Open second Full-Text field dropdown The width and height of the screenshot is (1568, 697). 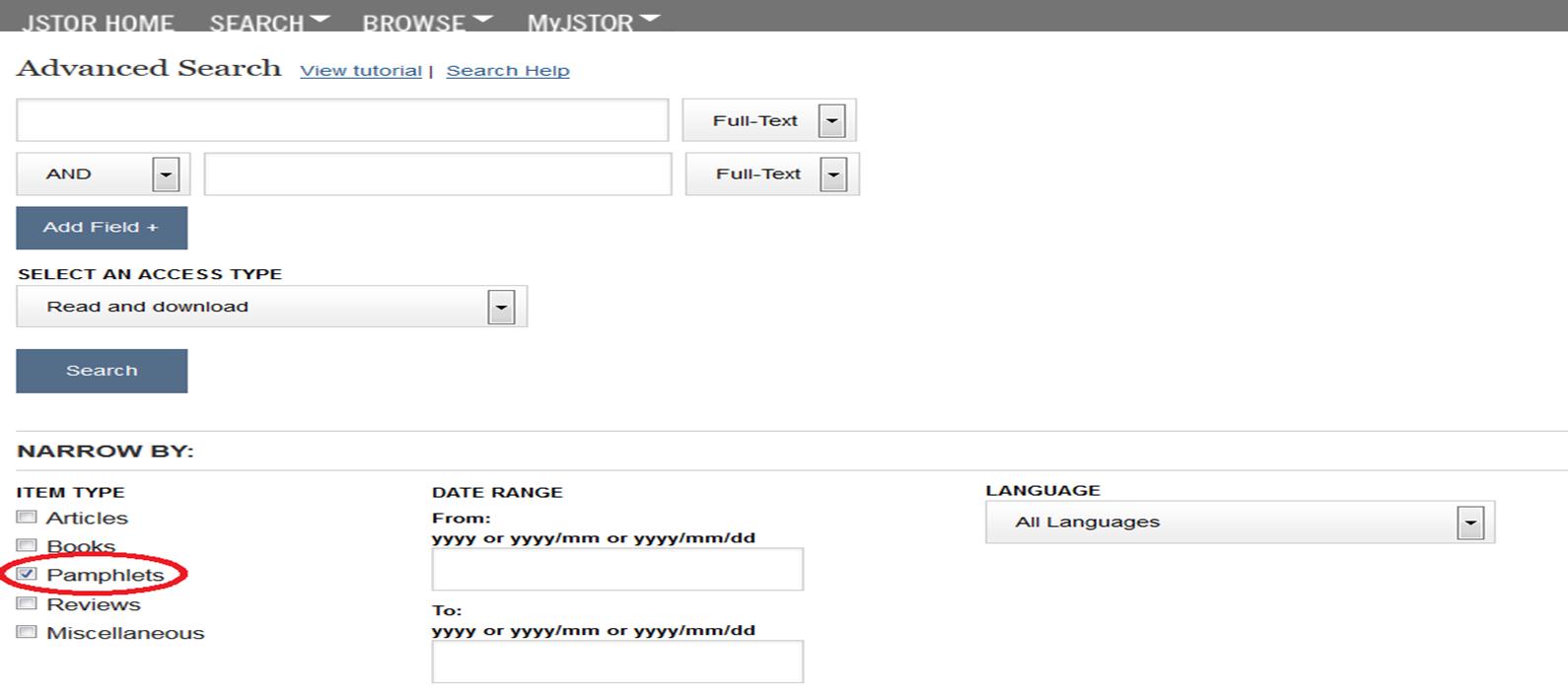pos(772,174)
